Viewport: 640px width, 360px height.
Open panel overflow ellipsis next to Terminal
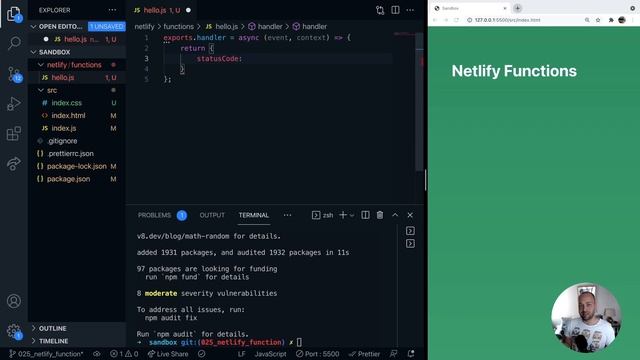[x=287, y=215]
